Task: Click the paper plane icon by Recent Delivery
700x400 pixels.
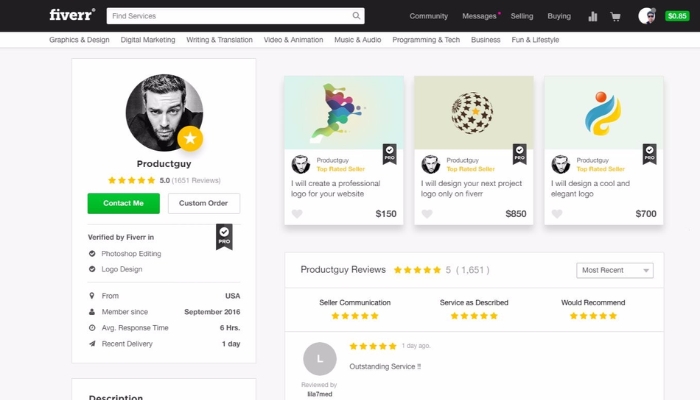Action: (x=92, y=344)
